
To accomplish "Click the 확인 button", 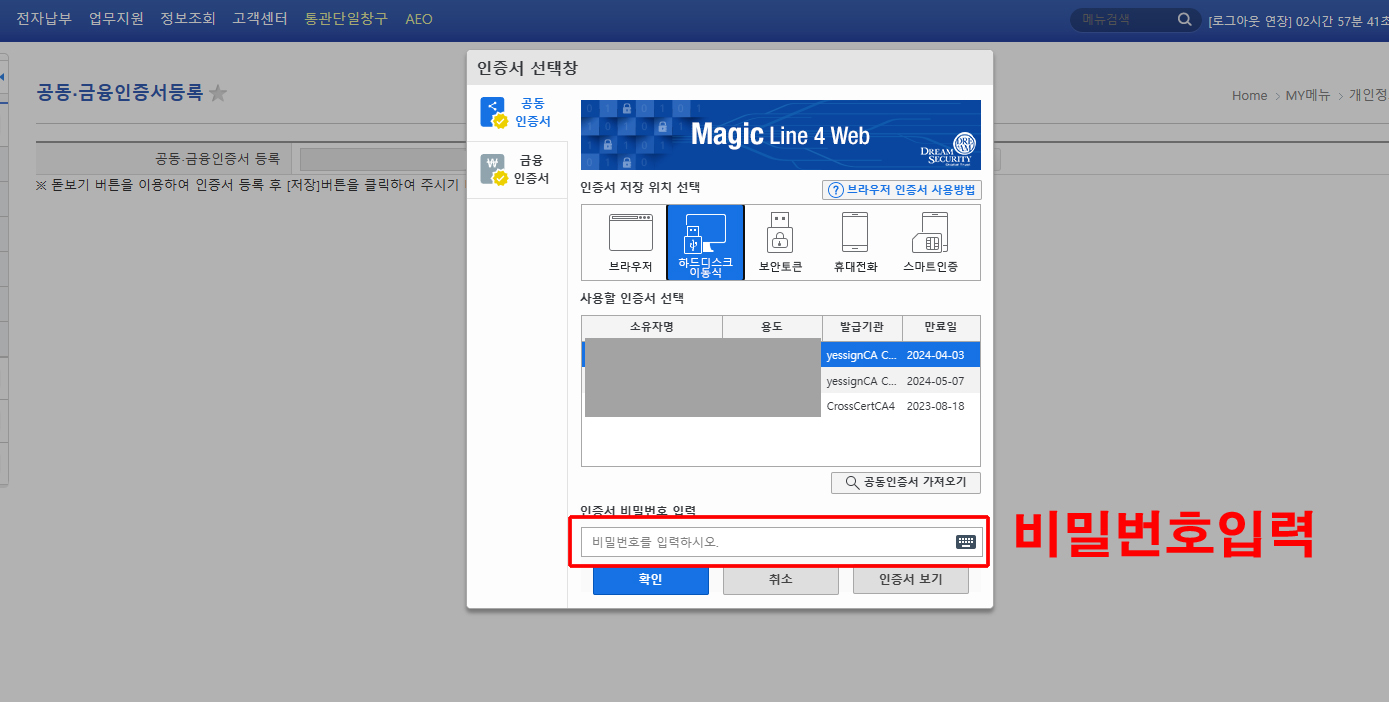I will pyautogui.click(x=651, y=579).
